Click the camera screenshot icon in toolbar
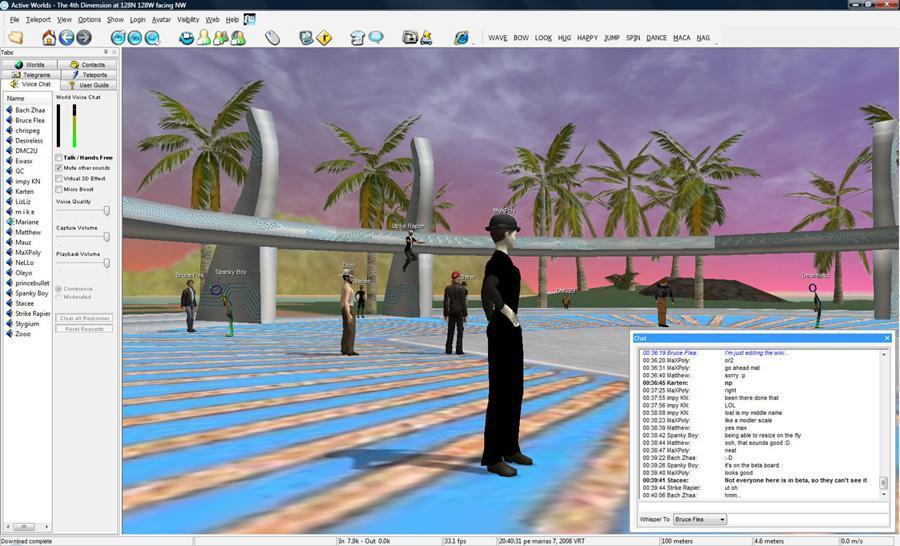 pos(410,38)
